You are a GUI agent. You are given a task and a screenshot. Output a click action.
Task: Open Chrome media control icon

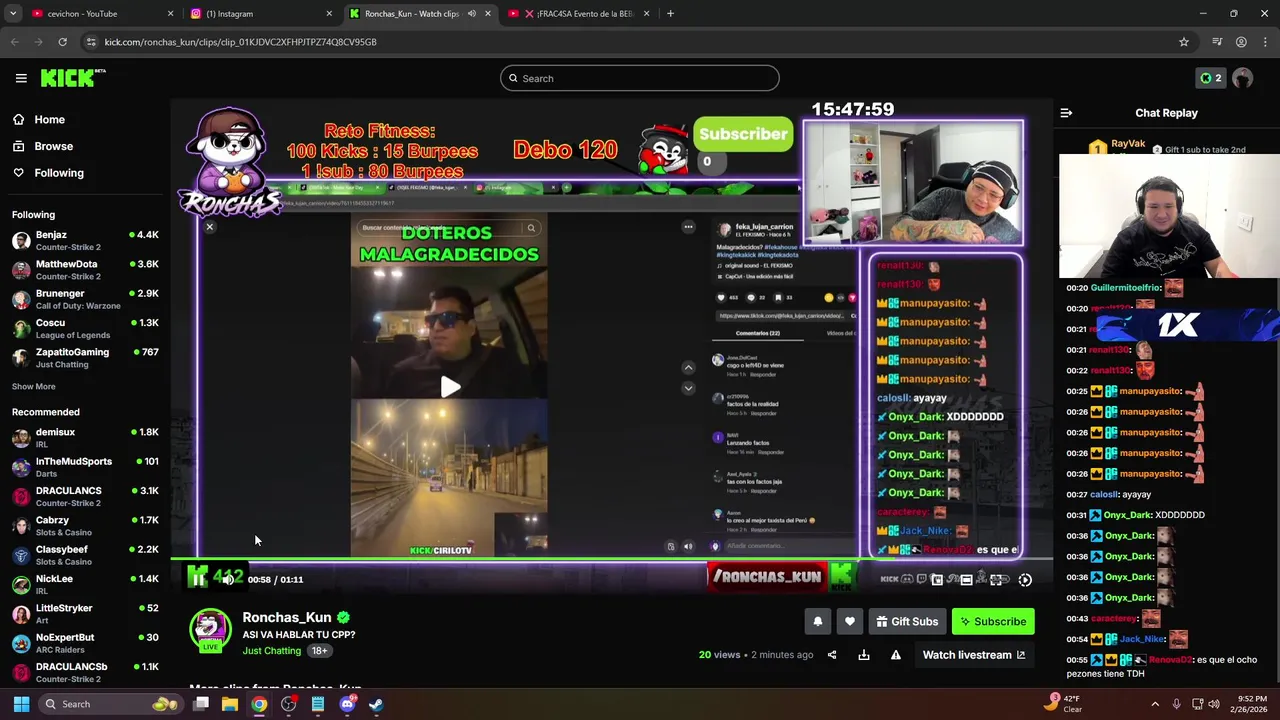click(x=1217, y=42)
